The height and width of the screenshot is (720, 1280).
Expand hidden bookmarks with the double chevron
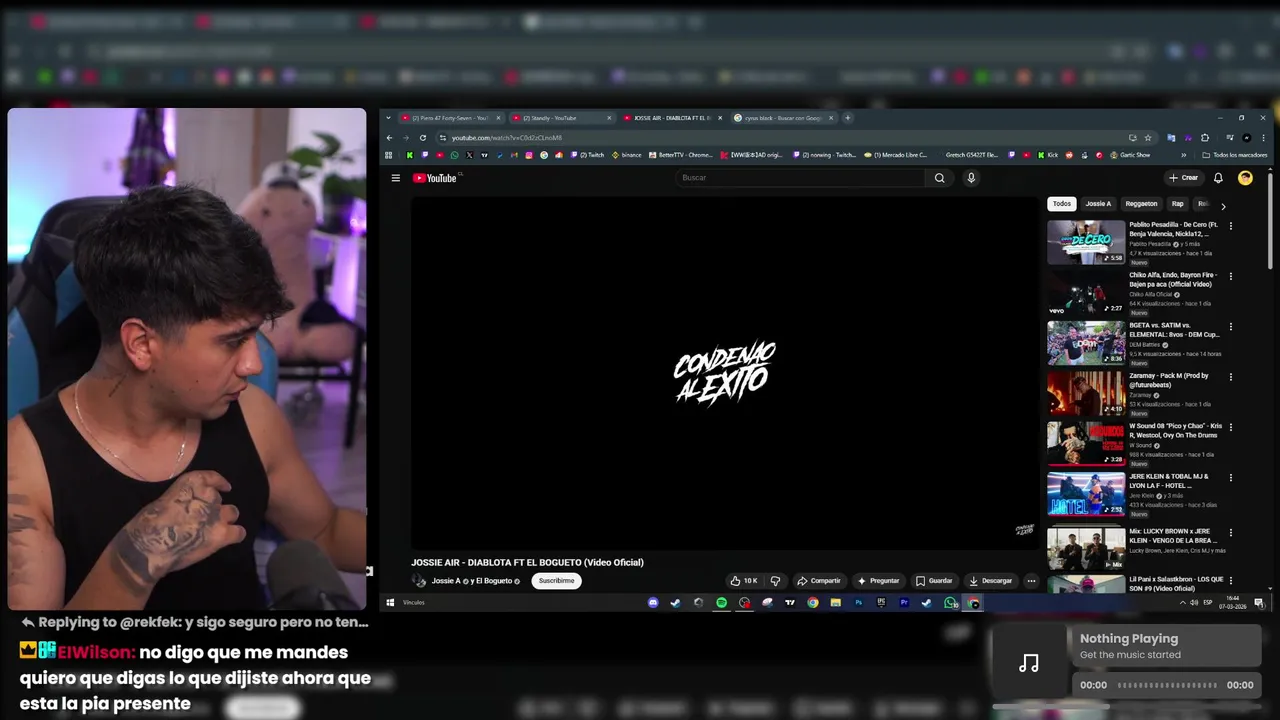1183,155
